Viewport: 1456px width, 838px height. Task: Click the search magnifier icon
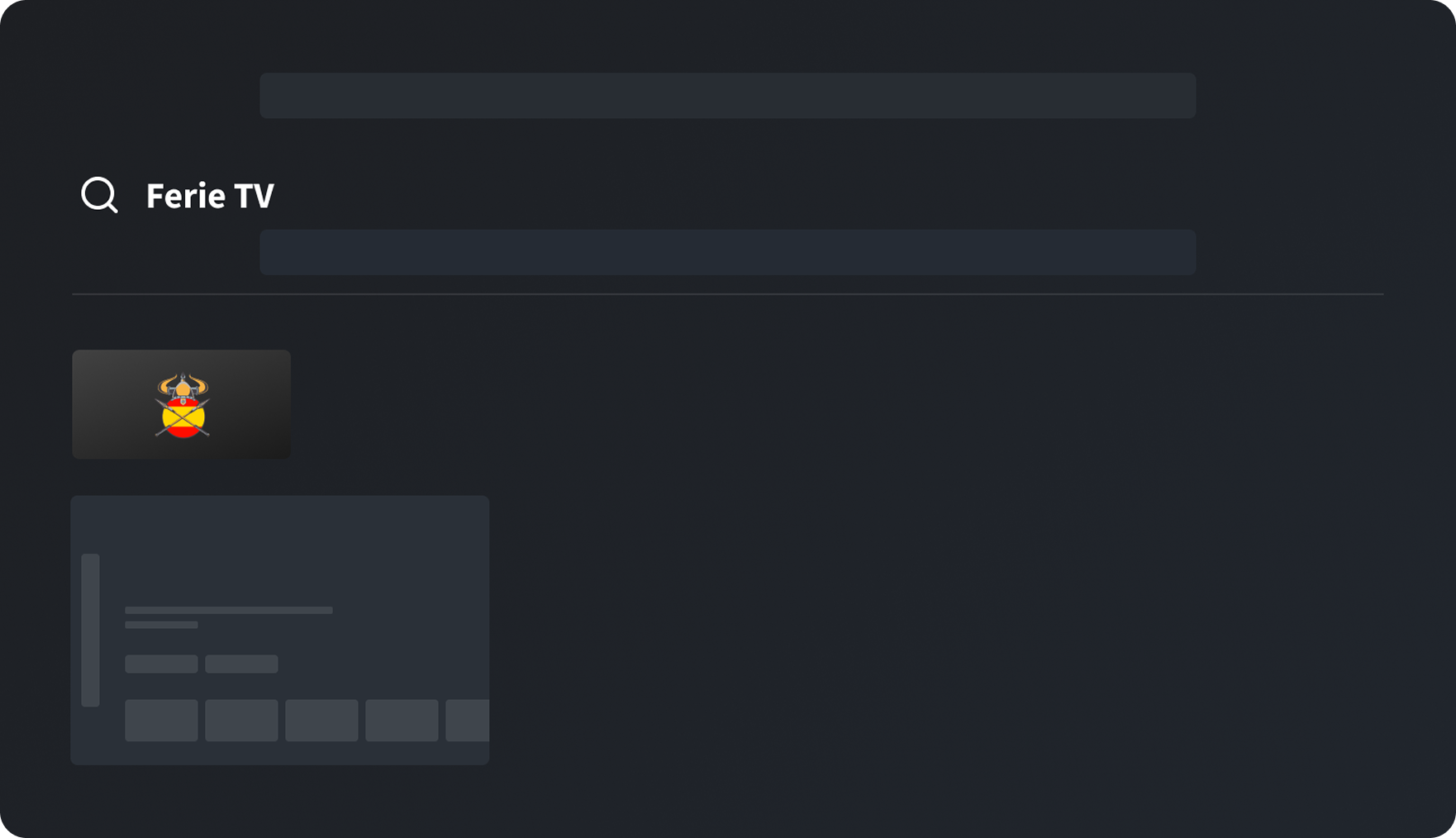tap(99, 195)
